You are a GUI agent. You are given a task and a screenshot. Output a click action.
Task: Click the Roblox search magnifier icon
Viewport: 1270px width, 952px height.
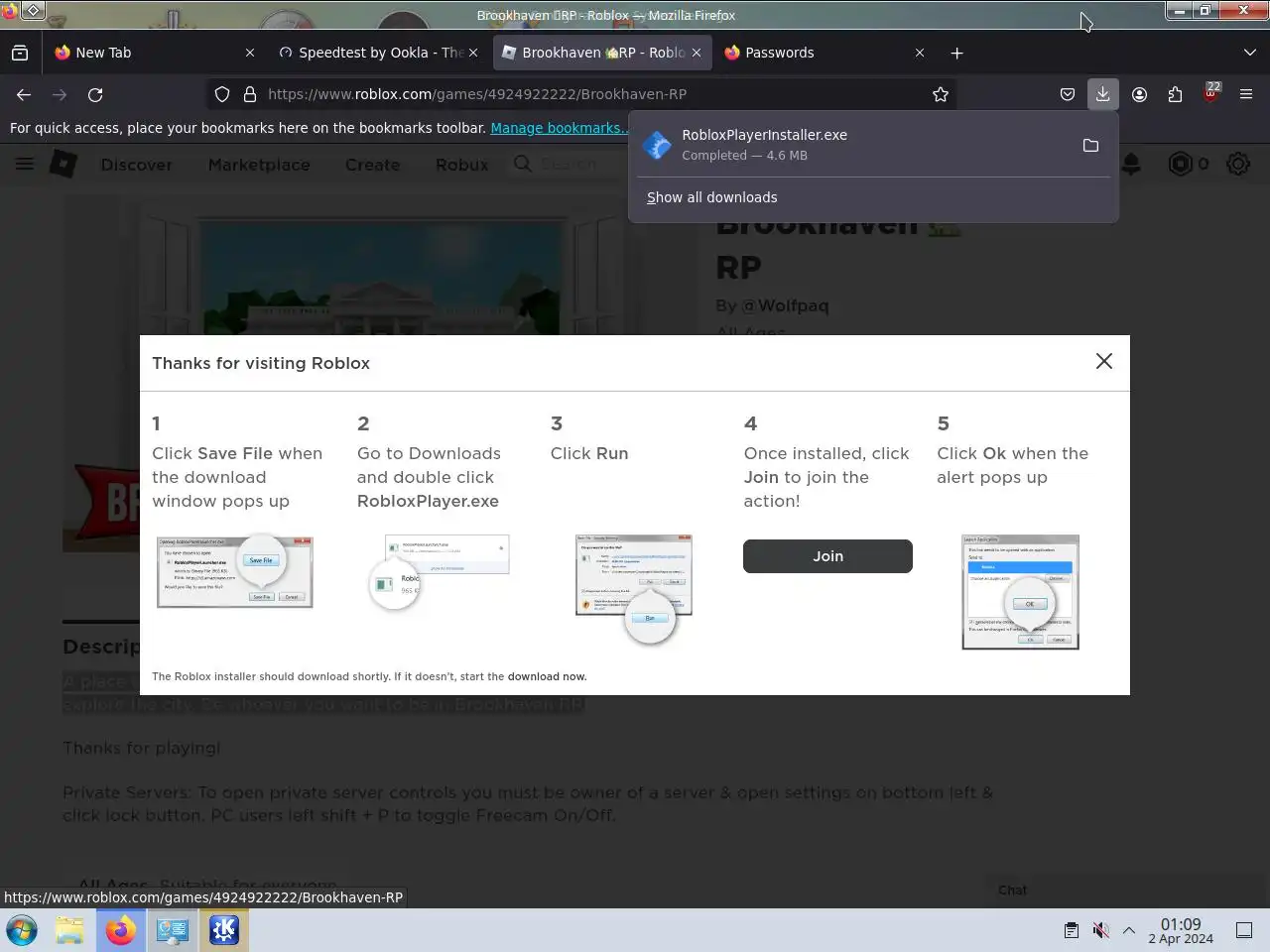point(523,164)
